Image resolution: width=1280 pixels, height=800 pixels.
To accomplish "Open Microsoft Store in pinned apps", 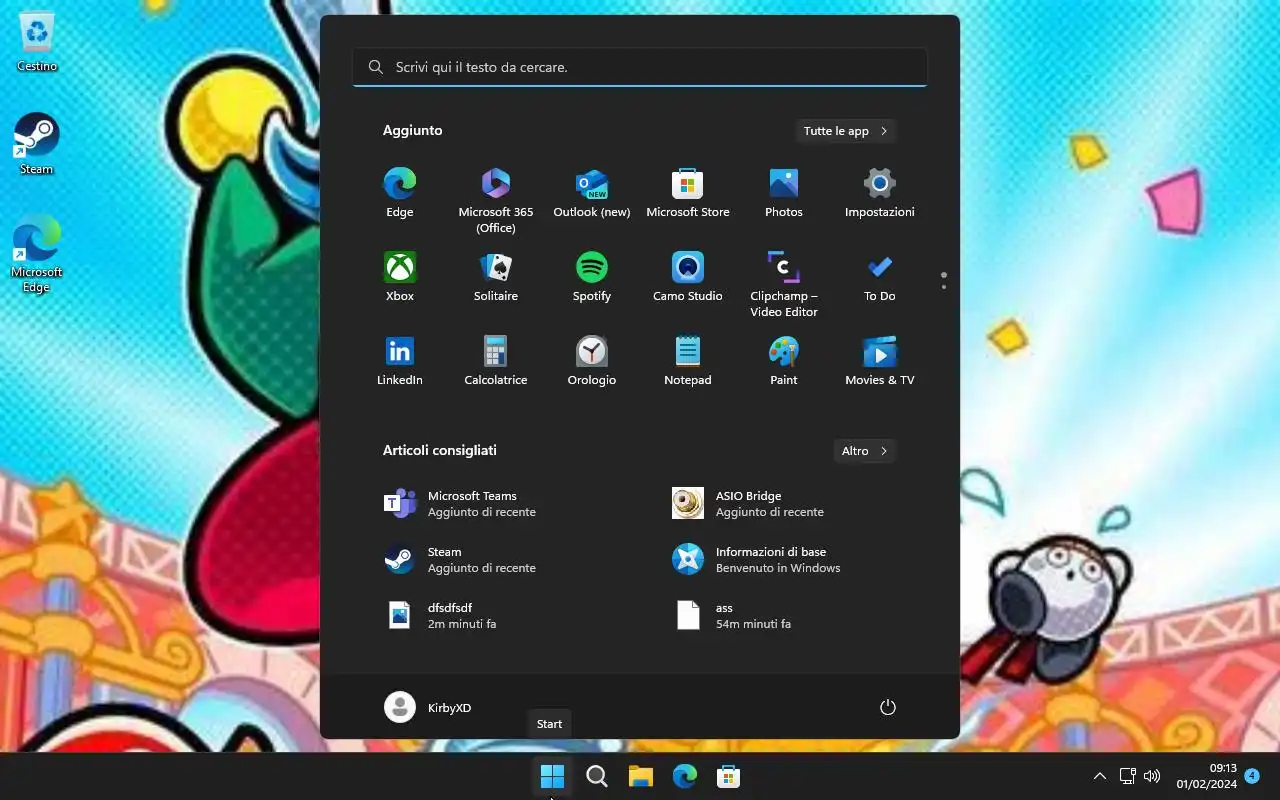I will tap(688, 193).
